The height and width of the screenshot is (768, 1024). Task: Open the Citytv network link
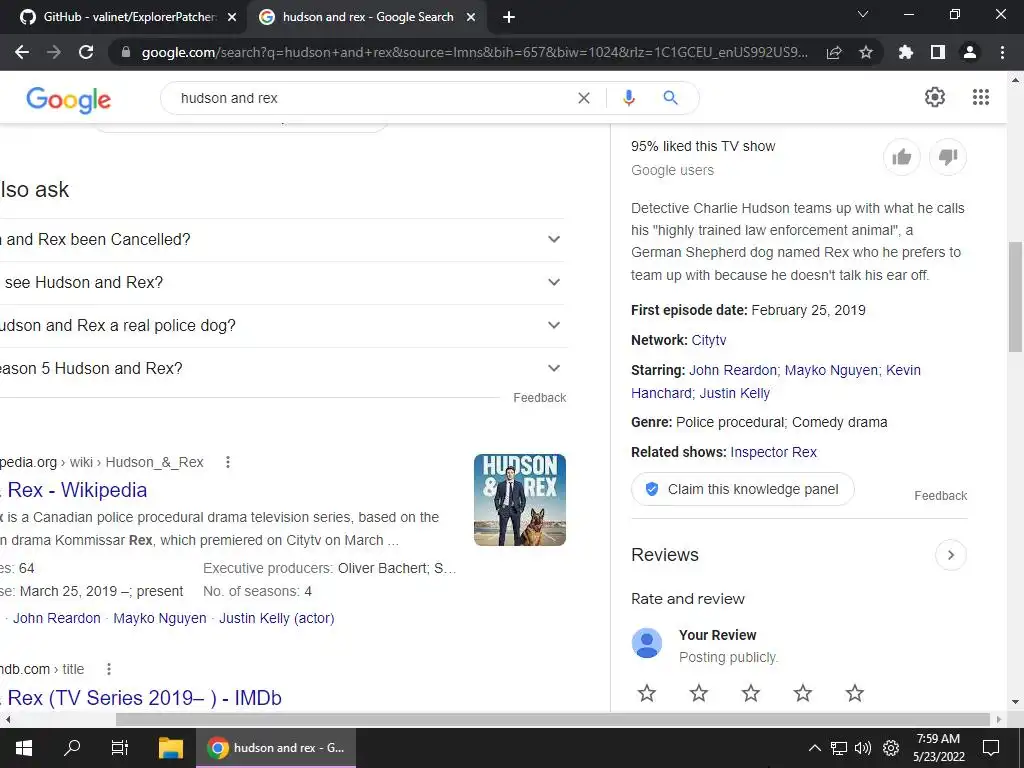(x=709, y=340)
